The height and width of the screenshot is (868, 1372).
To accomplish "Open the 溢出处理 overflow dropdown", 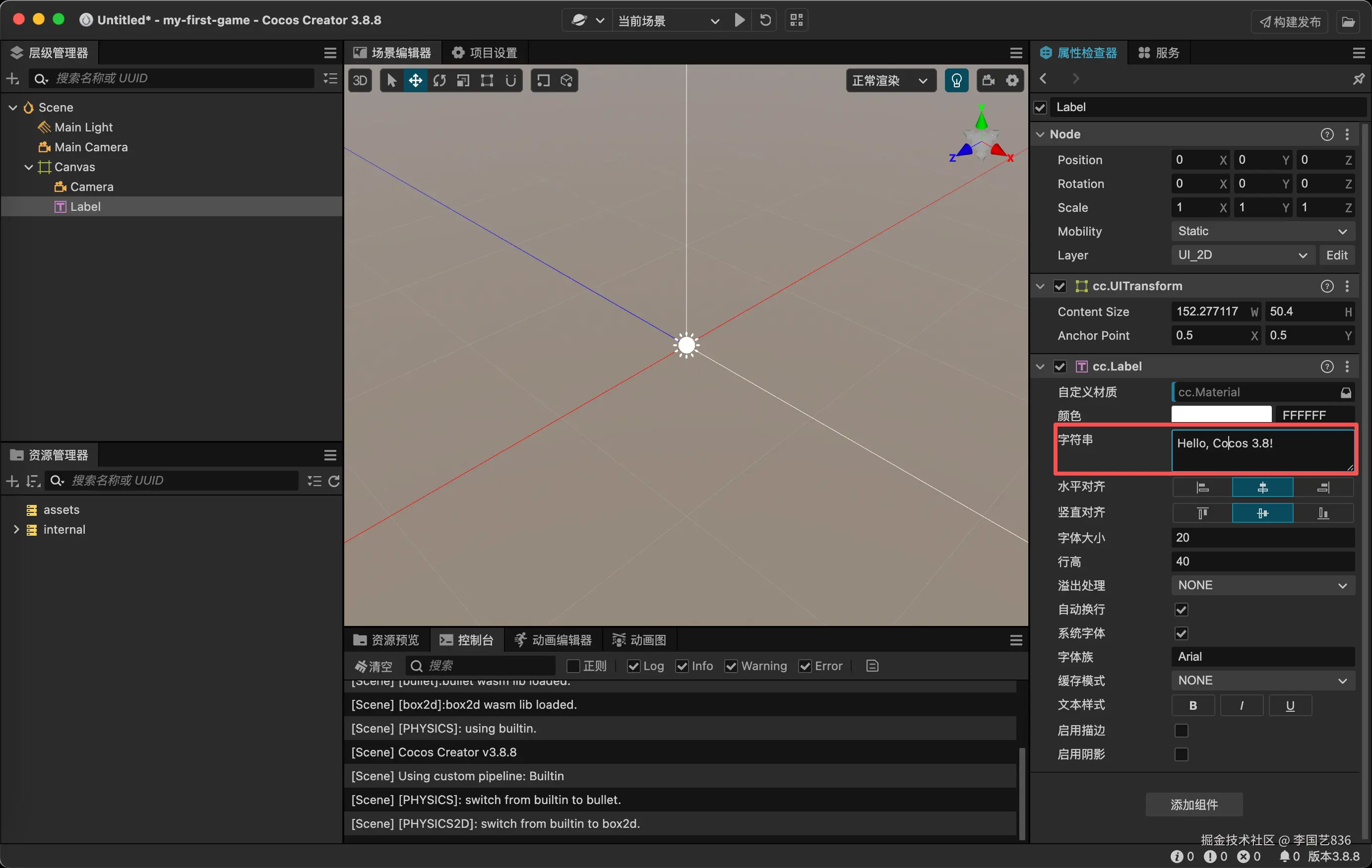I will 1261,585.
